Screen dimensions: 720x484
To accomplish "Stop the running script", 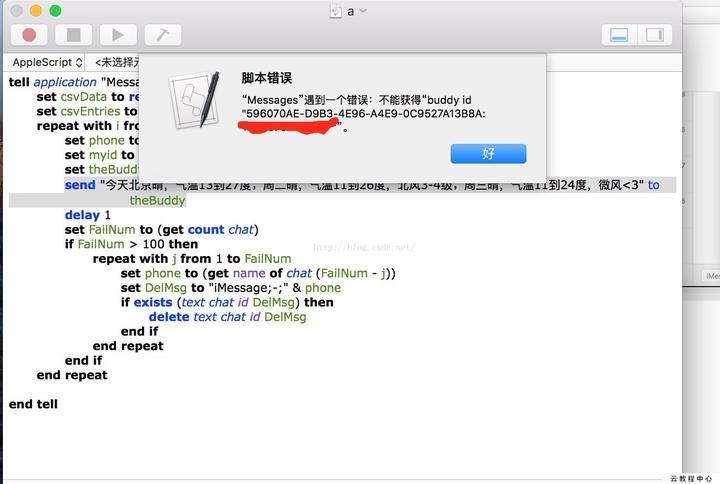I will [73, 35].
